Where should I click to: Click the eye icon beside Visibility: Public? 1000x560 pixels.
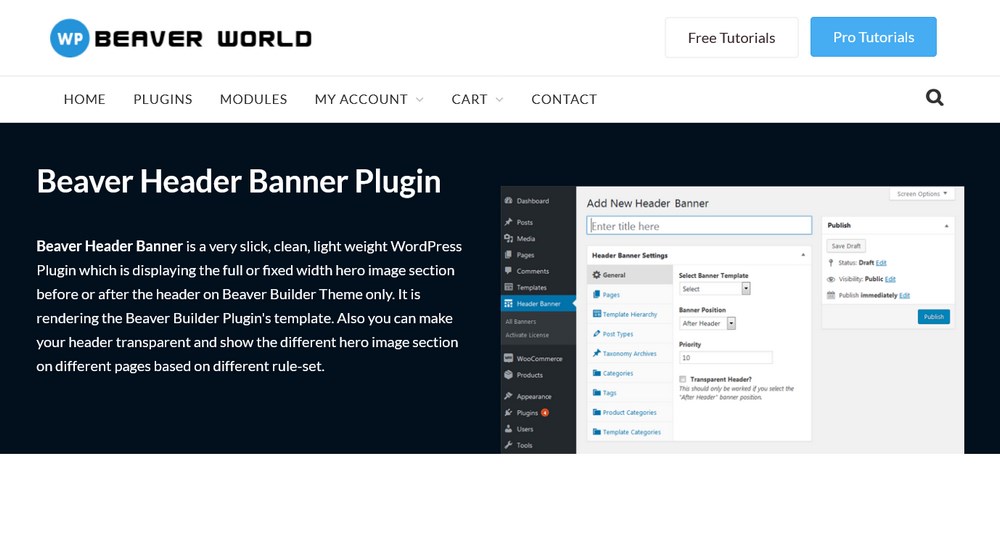point(830,279)
